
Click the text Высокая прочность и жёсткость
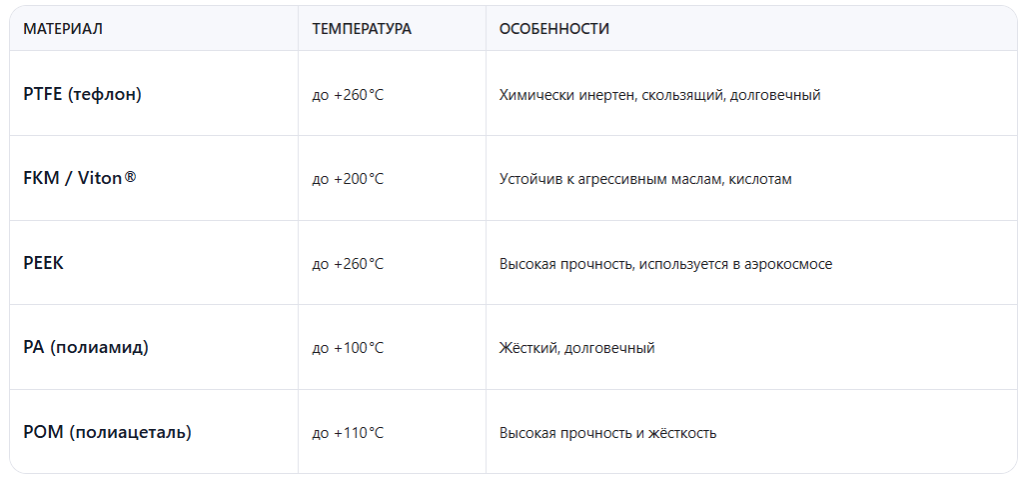607,433
